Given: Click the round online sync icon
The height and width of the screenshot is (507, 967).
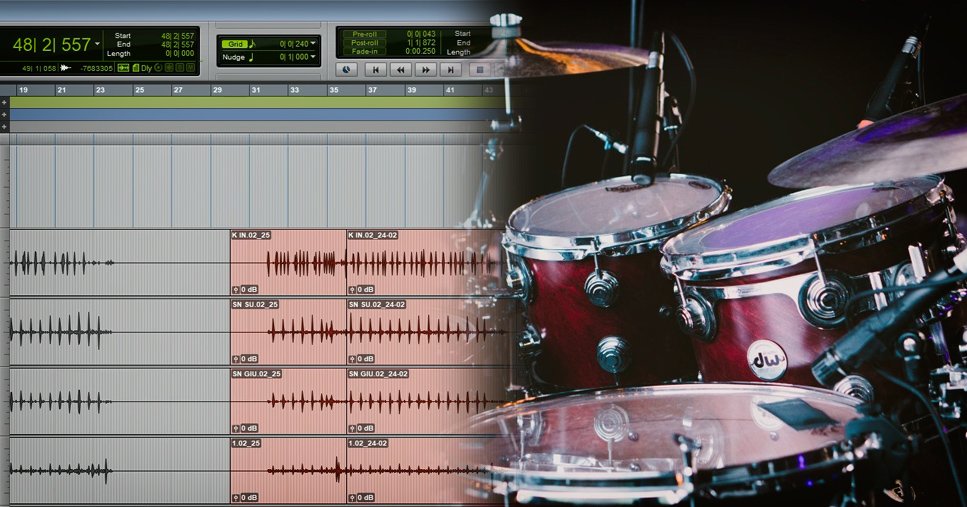Looking at the screenshot, I should 347,70.
